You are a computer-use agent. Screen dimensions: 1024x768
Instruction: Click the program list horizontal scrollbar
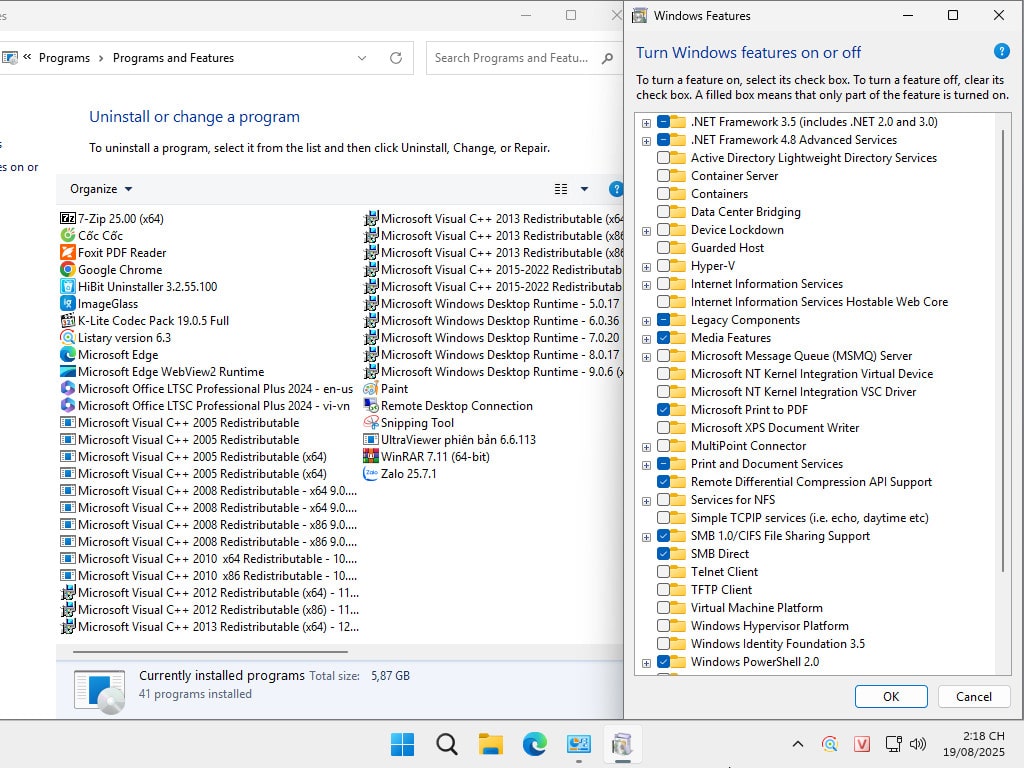pyautogui.click(x=210, y=651)
